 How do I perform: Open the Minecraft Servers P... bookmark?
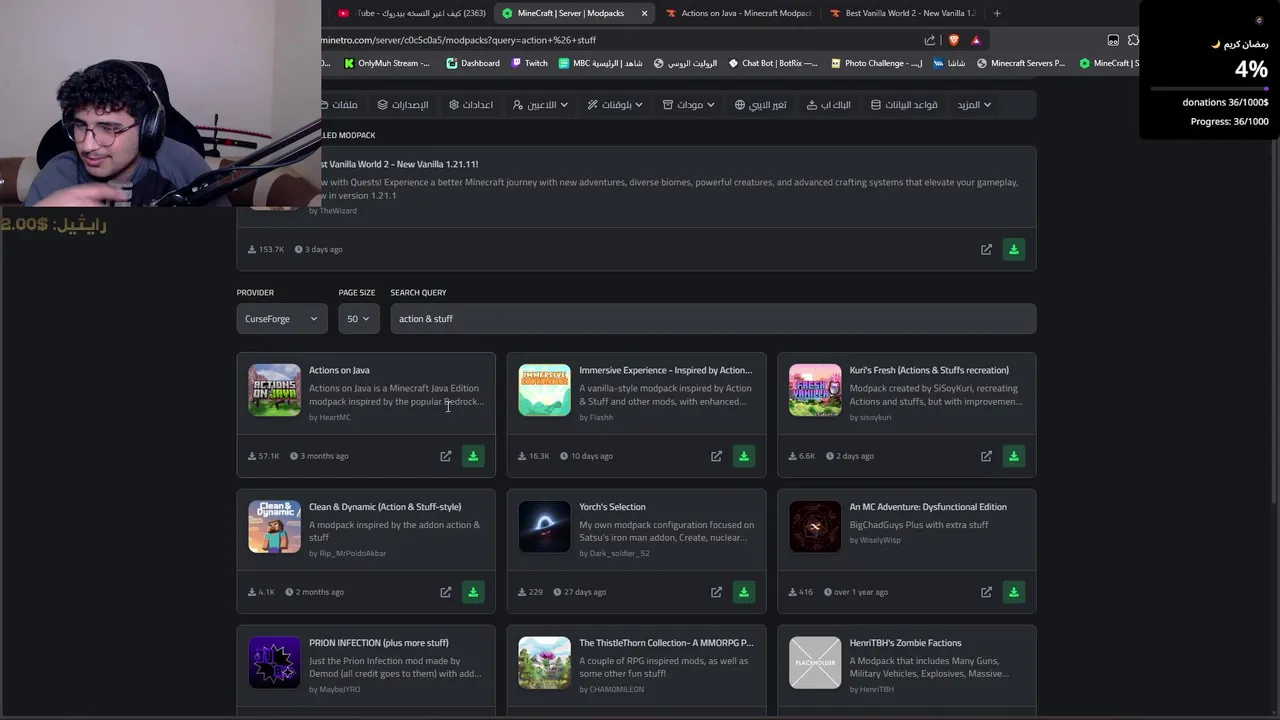[x=1021, y=63]
